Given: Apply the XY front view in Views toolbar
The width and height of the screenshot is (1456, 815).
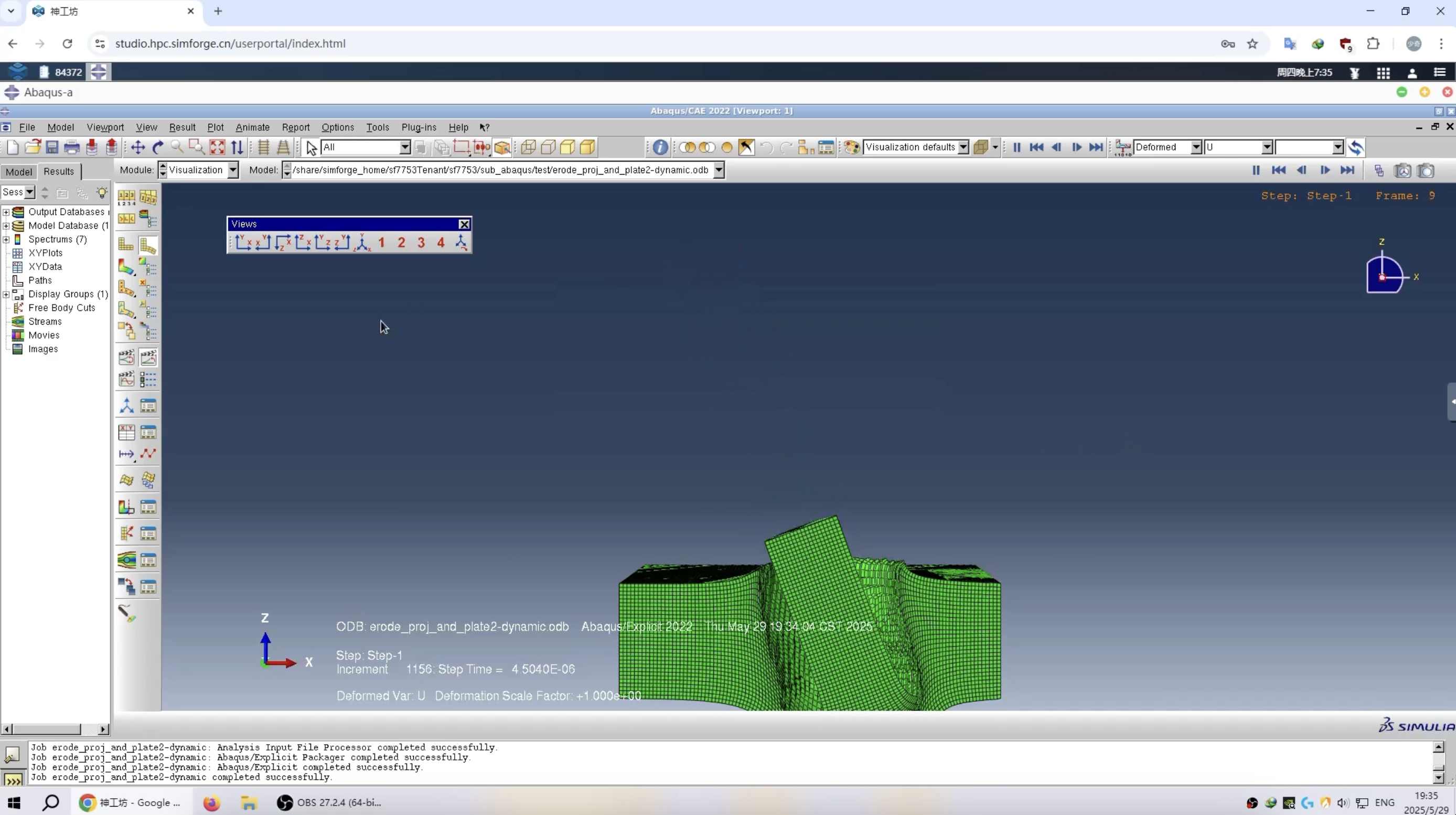Looking at the screenshot, I should (243, 242).
